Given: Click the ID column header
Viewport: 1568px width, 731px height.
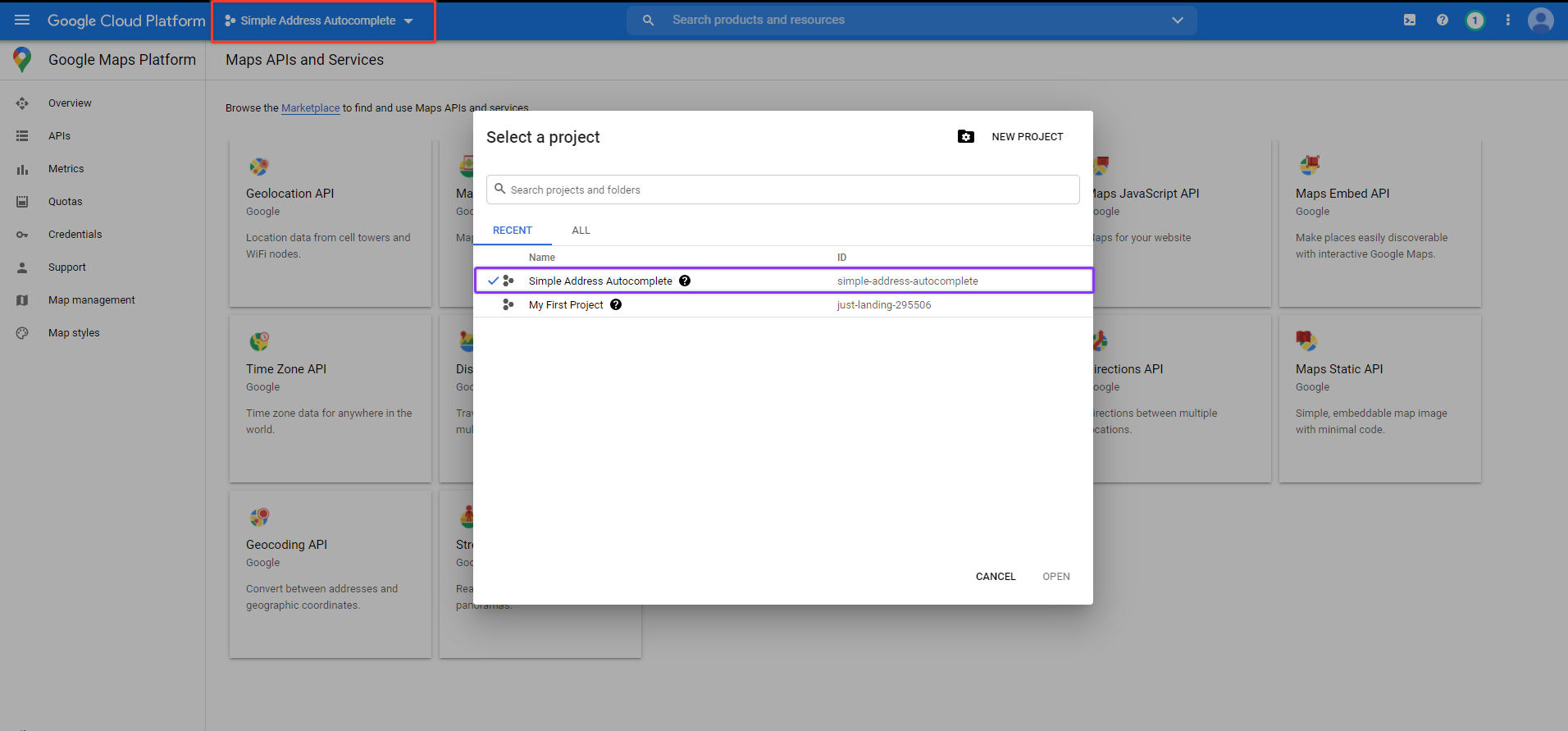Looking at the screenshot, I should point(841,258).
